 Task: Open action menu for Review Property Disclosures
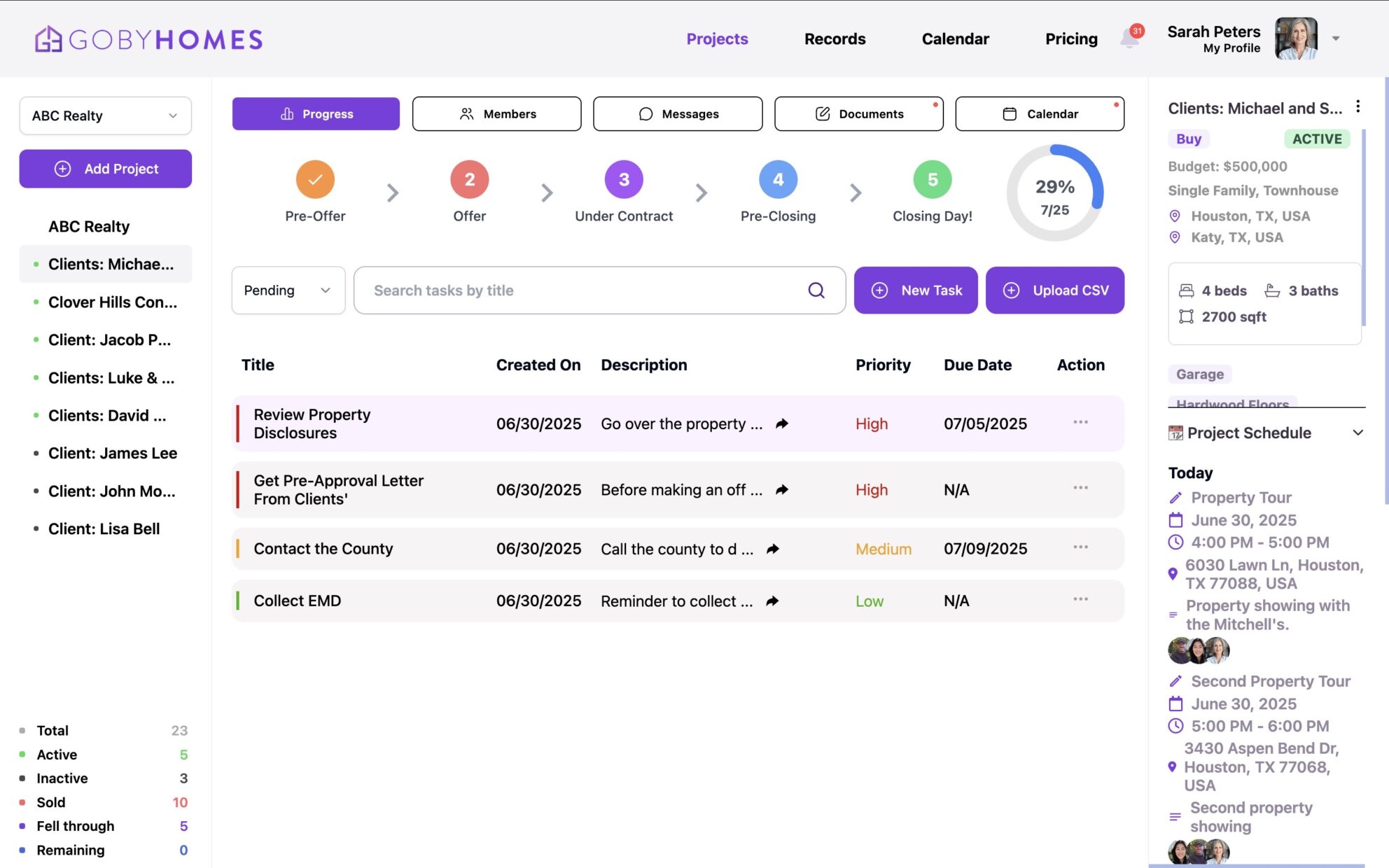point(1080,422)
